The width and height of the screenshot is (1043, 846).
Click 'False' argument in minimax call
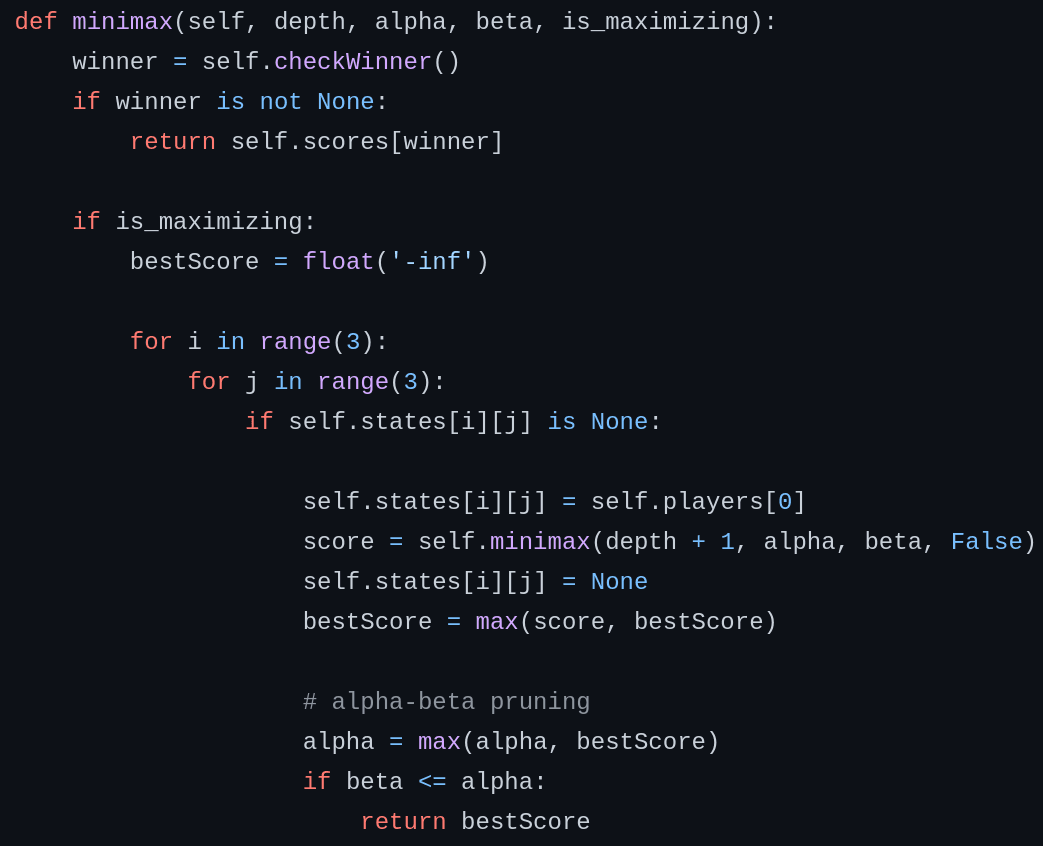point(986,541)
